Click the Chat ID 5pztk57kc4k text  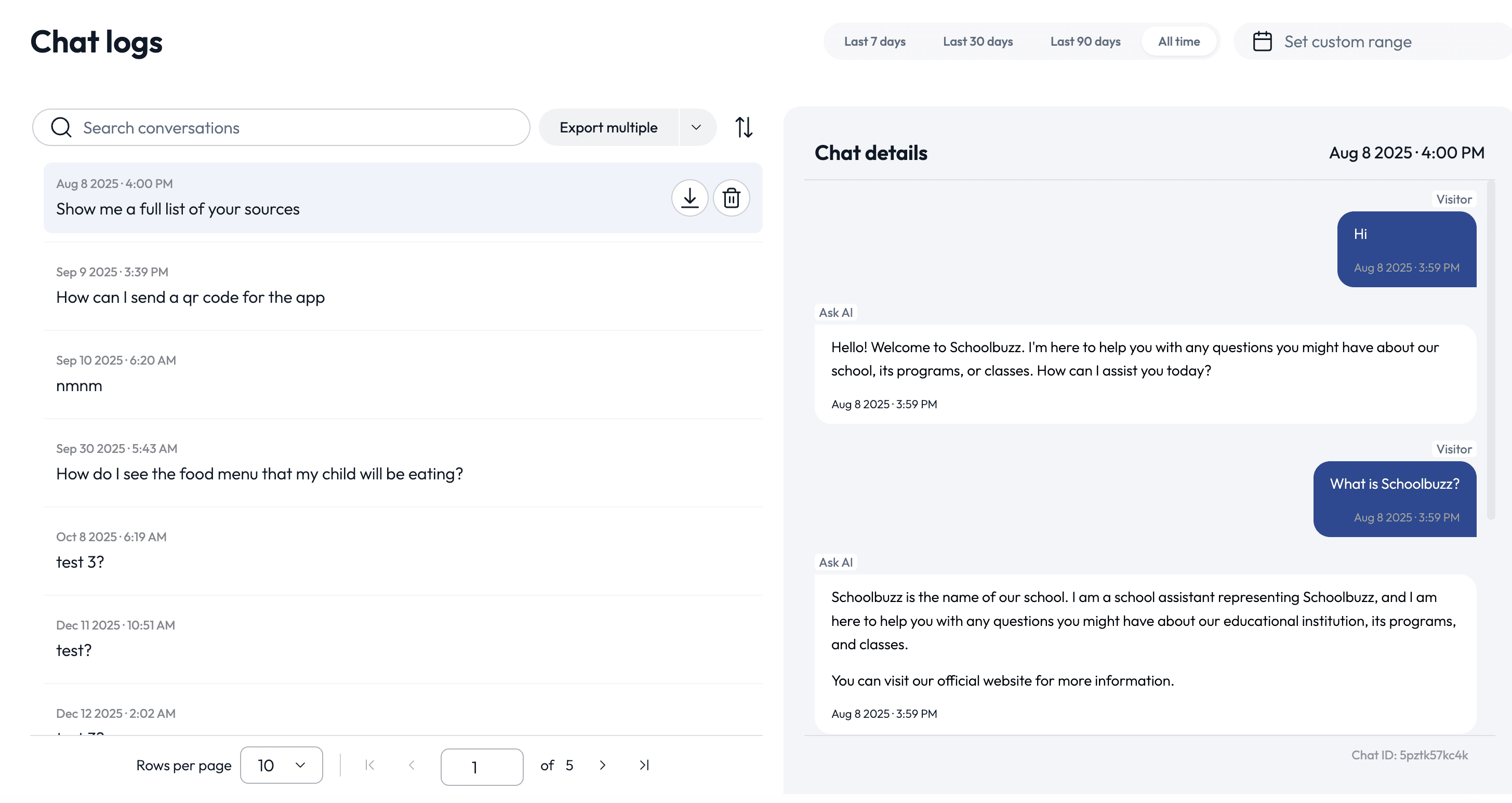click(x=1409, y=755)
